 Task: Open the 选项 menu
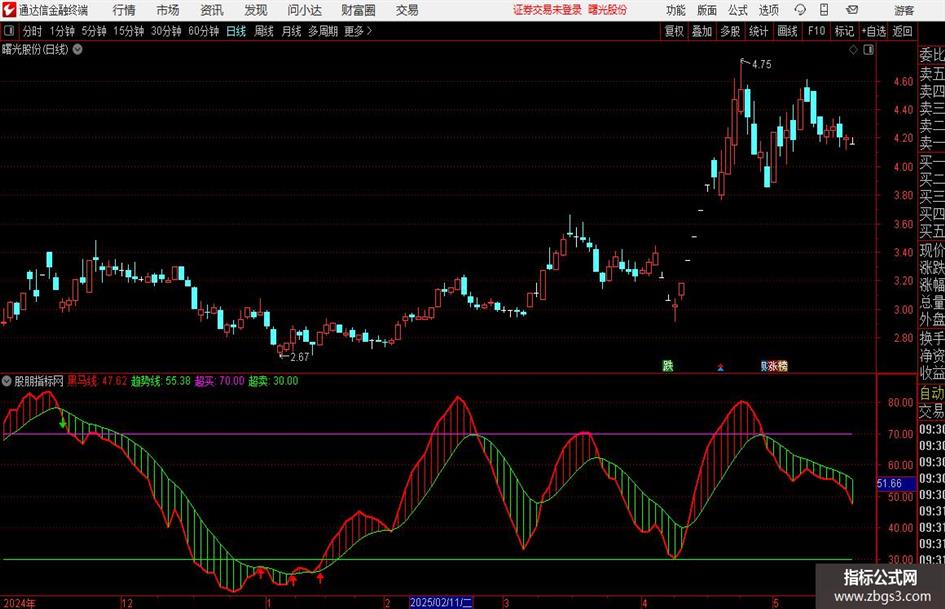(768, 10)
